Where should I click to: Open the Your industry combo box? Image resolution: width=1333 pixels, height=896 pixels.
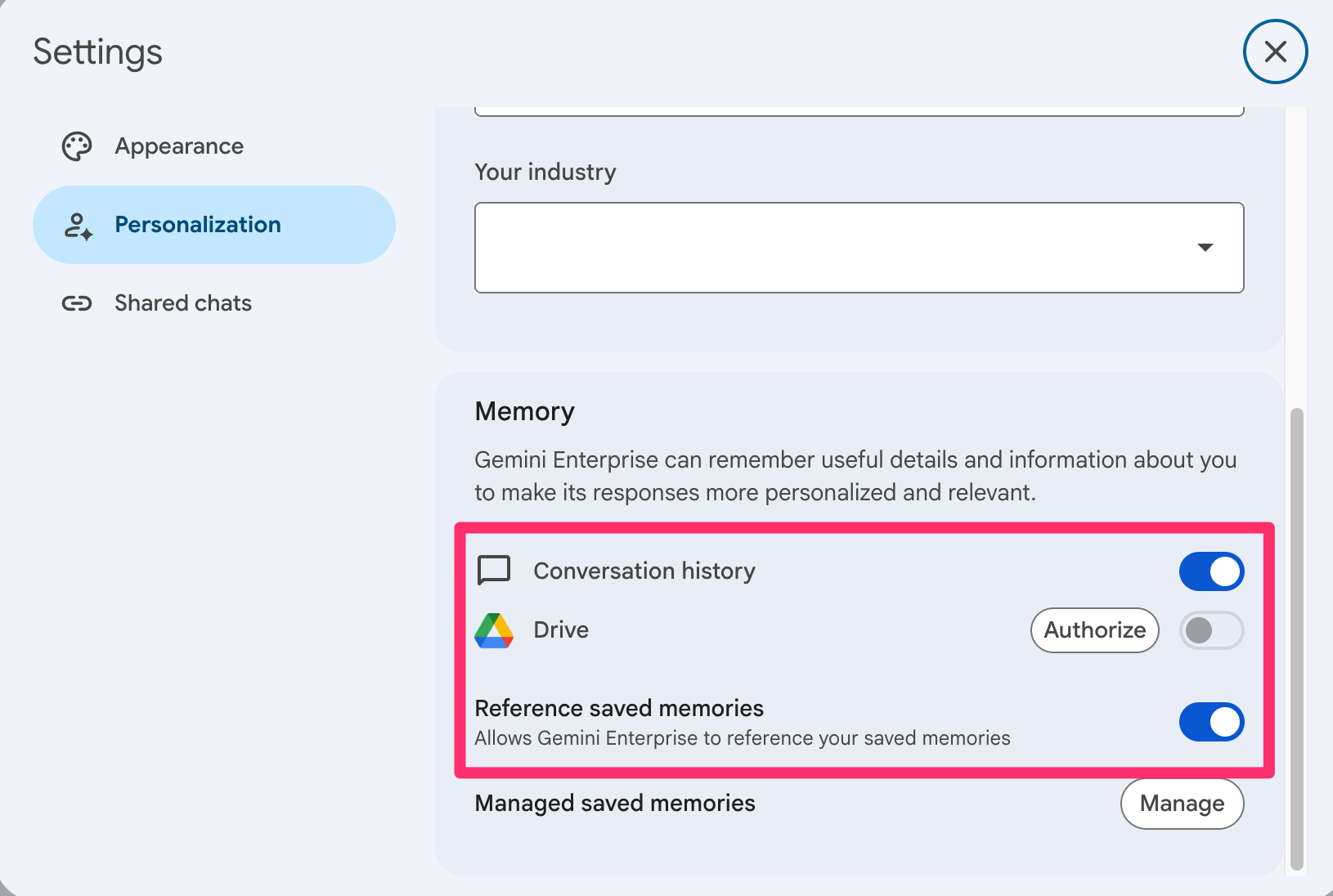click(859, 248)
